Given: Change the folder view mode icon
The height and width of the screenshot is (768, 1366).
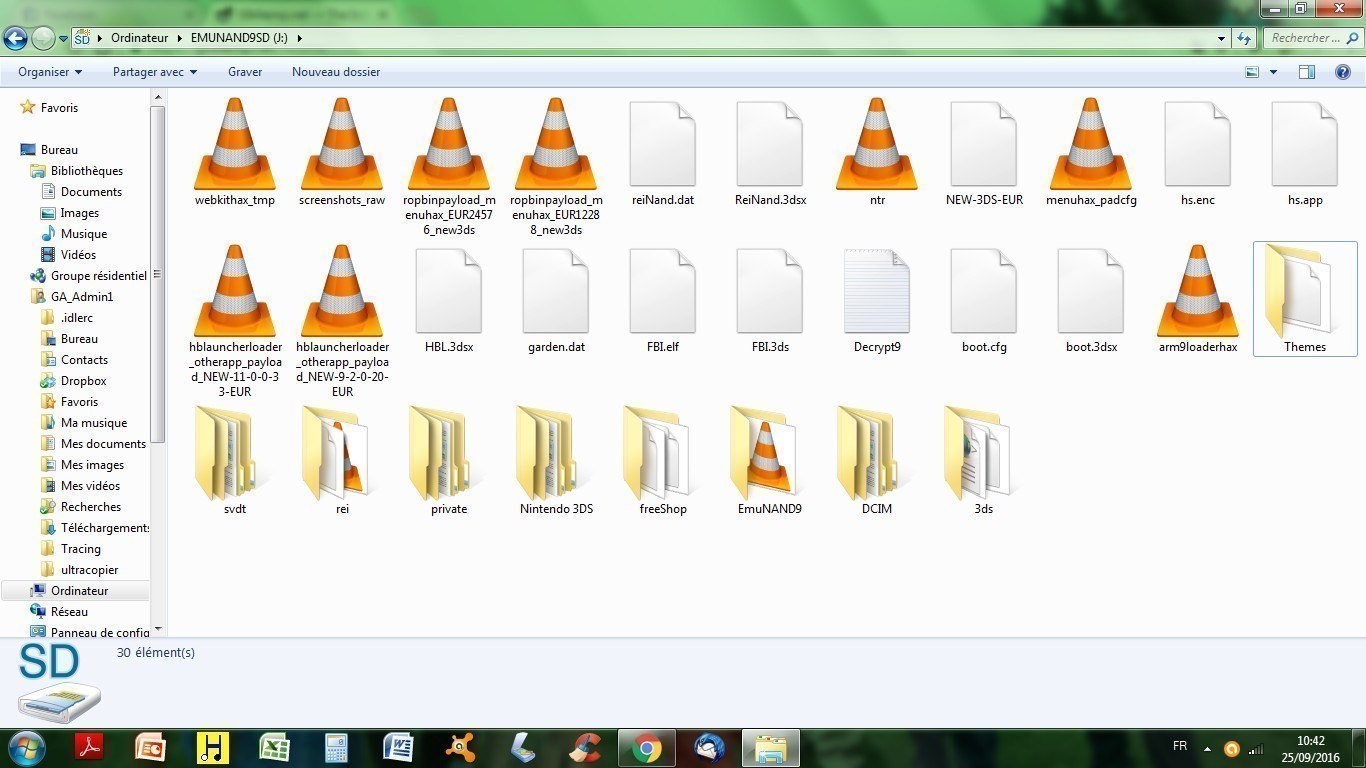Looking at the screenshot, I should pos(1252,72).
